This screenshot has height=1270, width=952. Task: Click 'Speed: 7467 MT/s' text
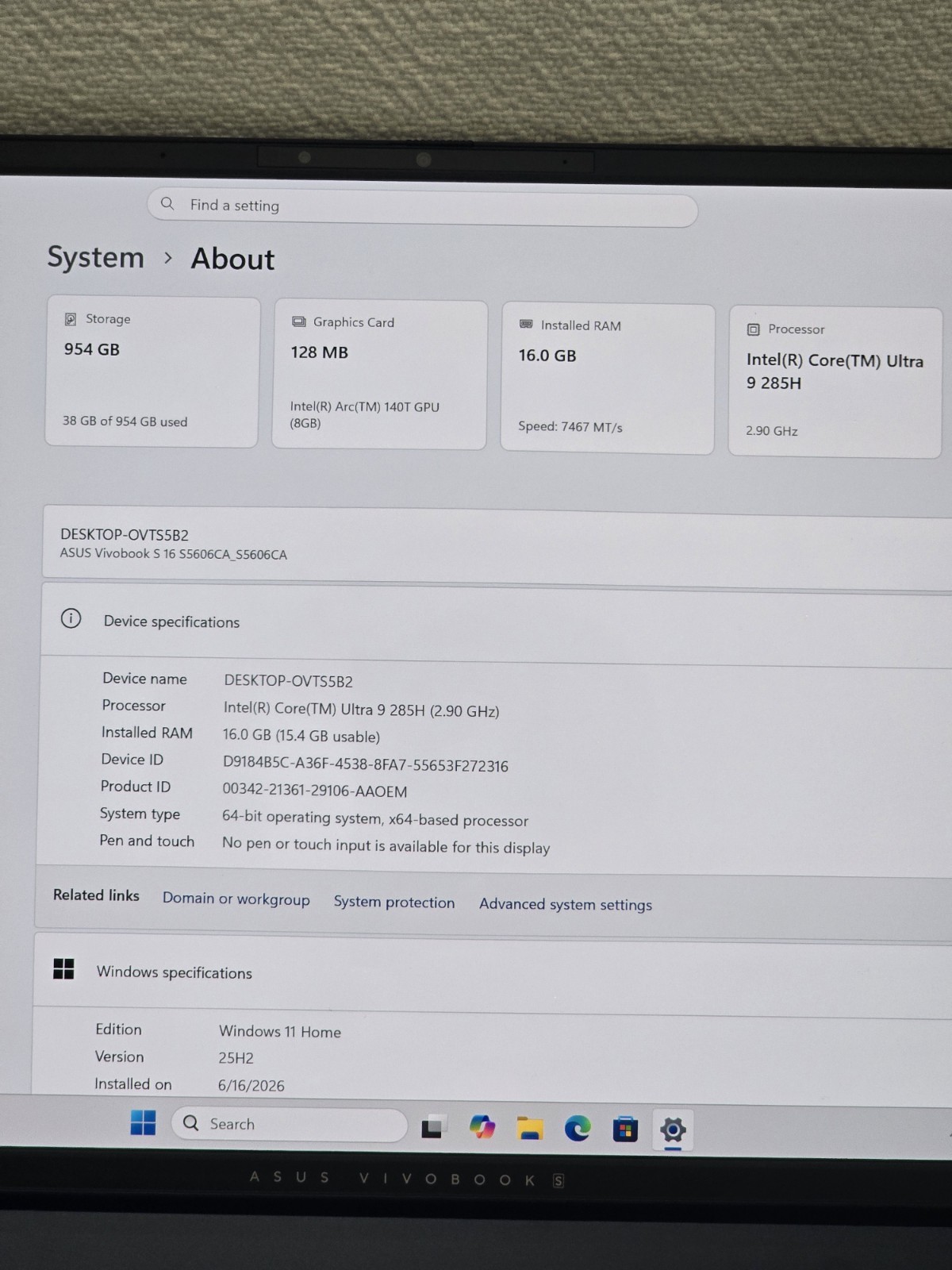(x=570, y=427)
